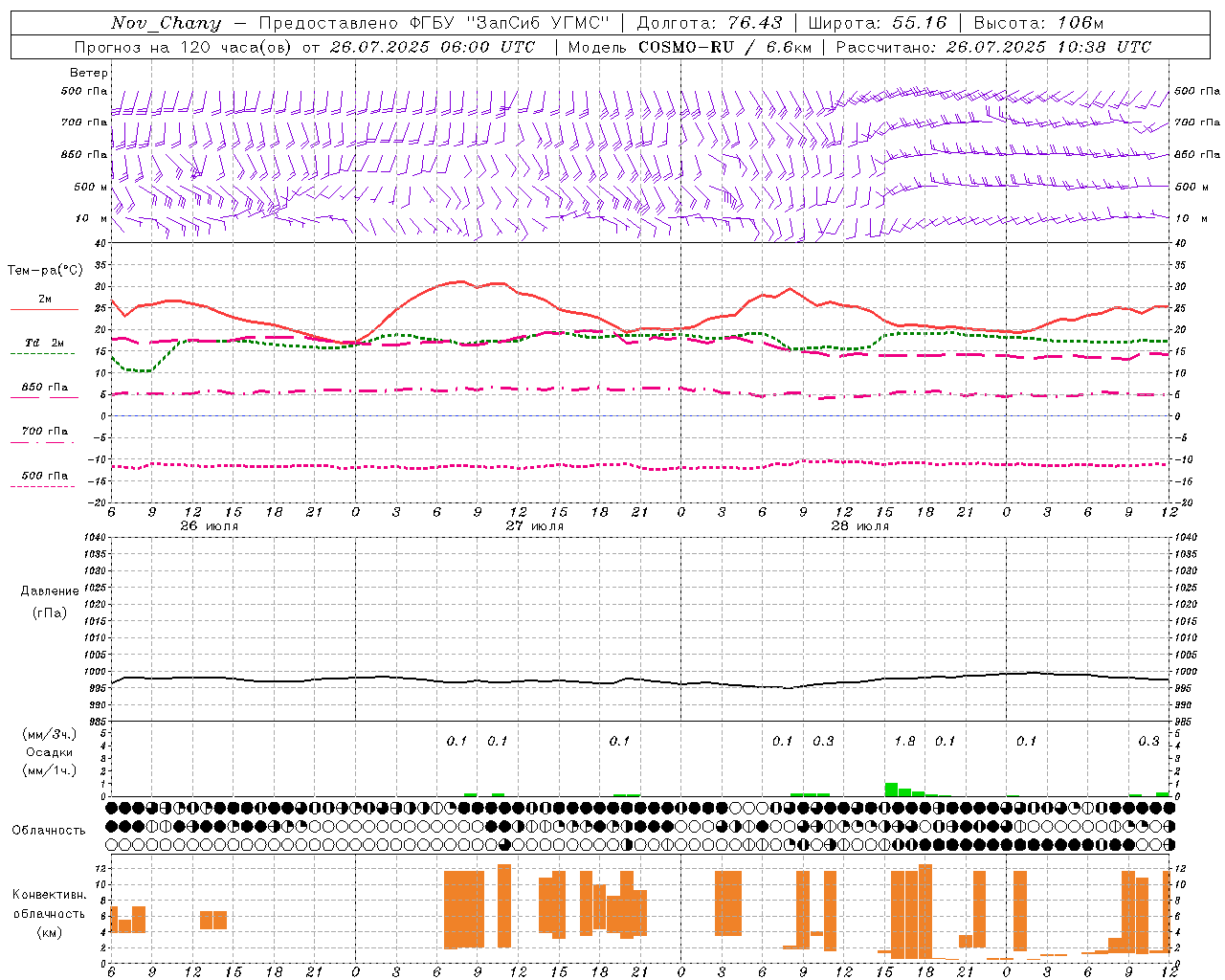This screenshot has width=1225, height=980.
Task: Click the date label 26 июля
Action: pos(210,526)
